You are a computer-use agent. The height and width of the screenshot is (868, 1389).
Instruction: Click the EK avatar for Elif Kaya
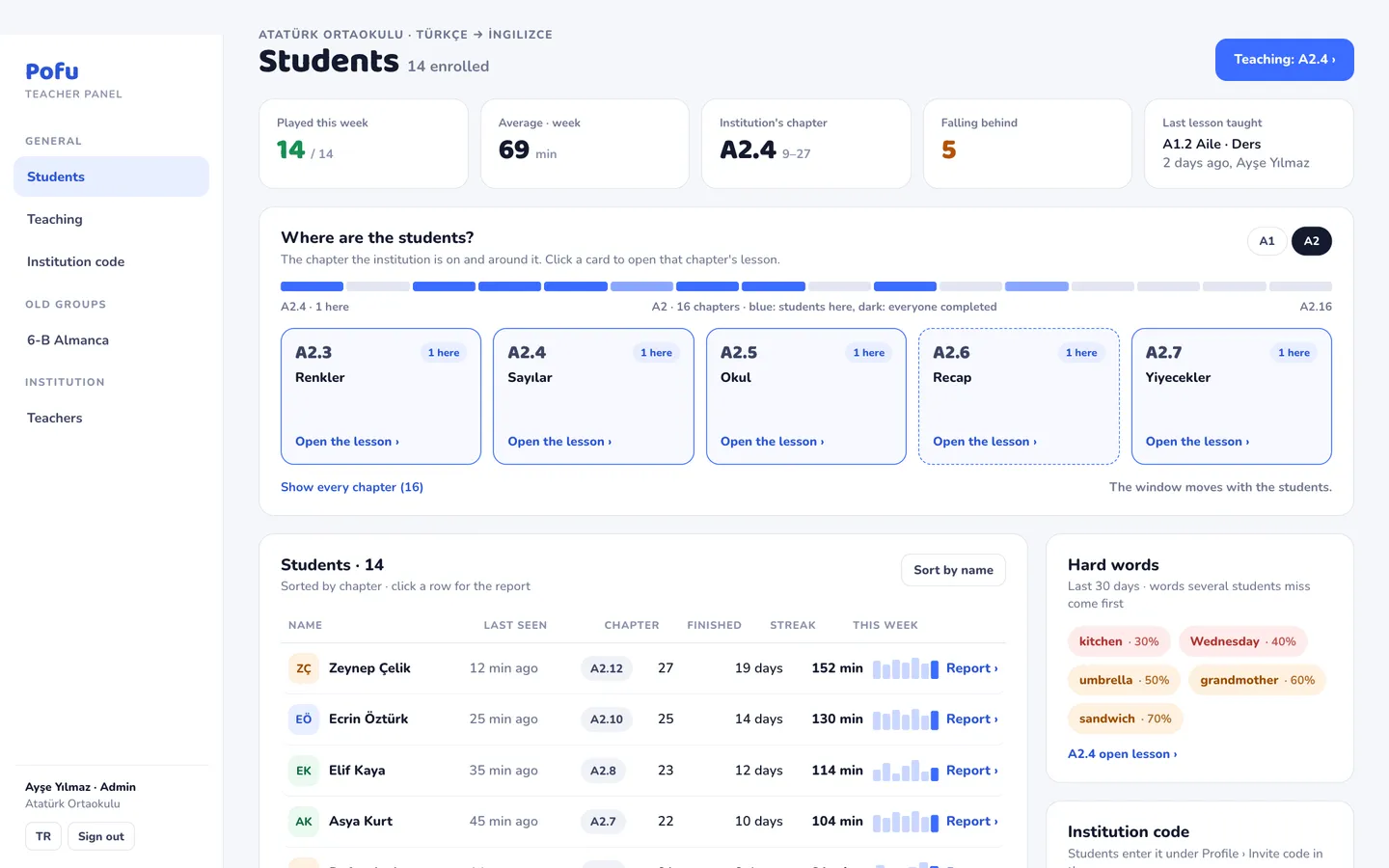click(304, 771)
